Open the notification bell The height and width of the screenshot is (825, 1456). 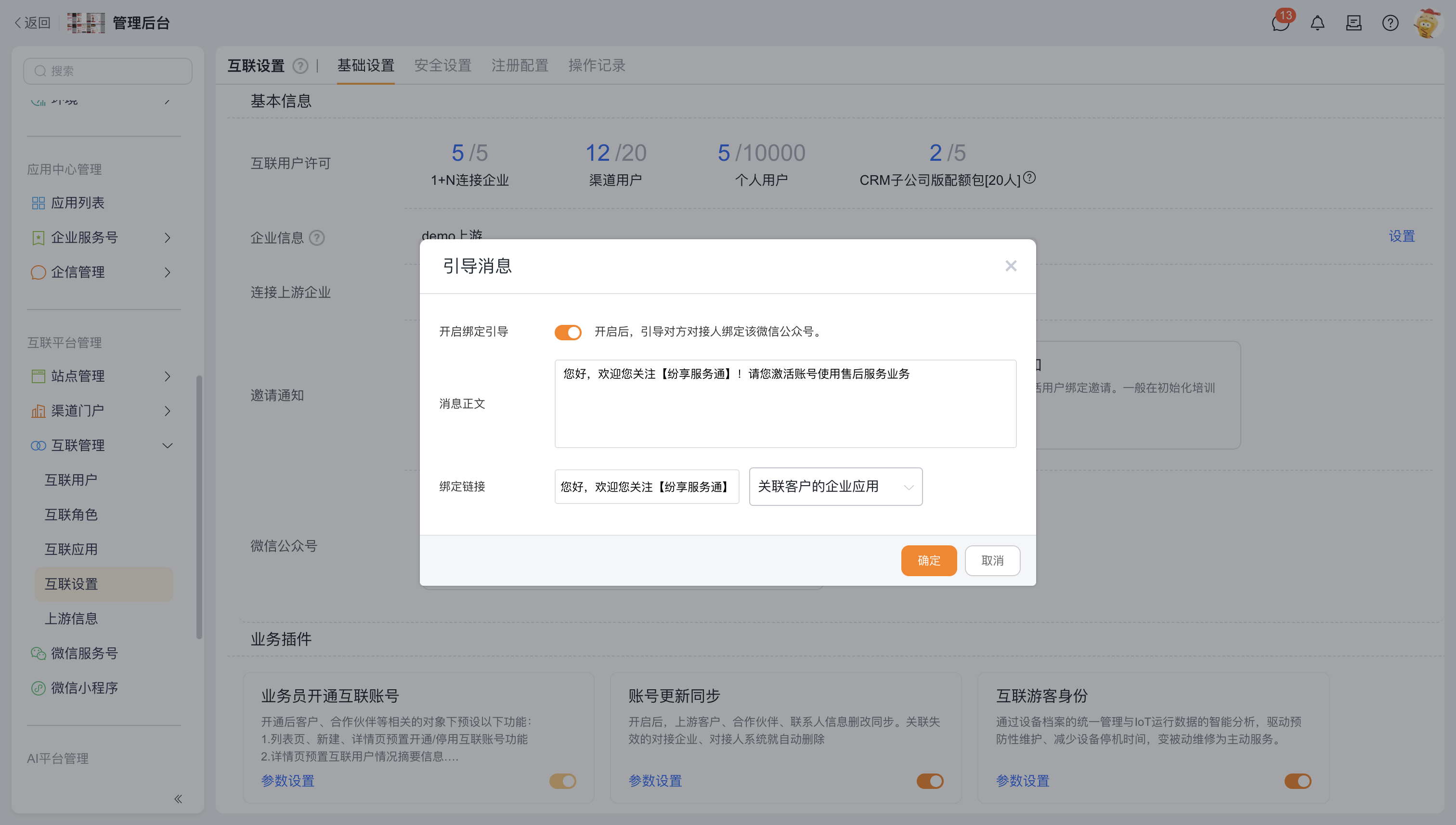1317,23
